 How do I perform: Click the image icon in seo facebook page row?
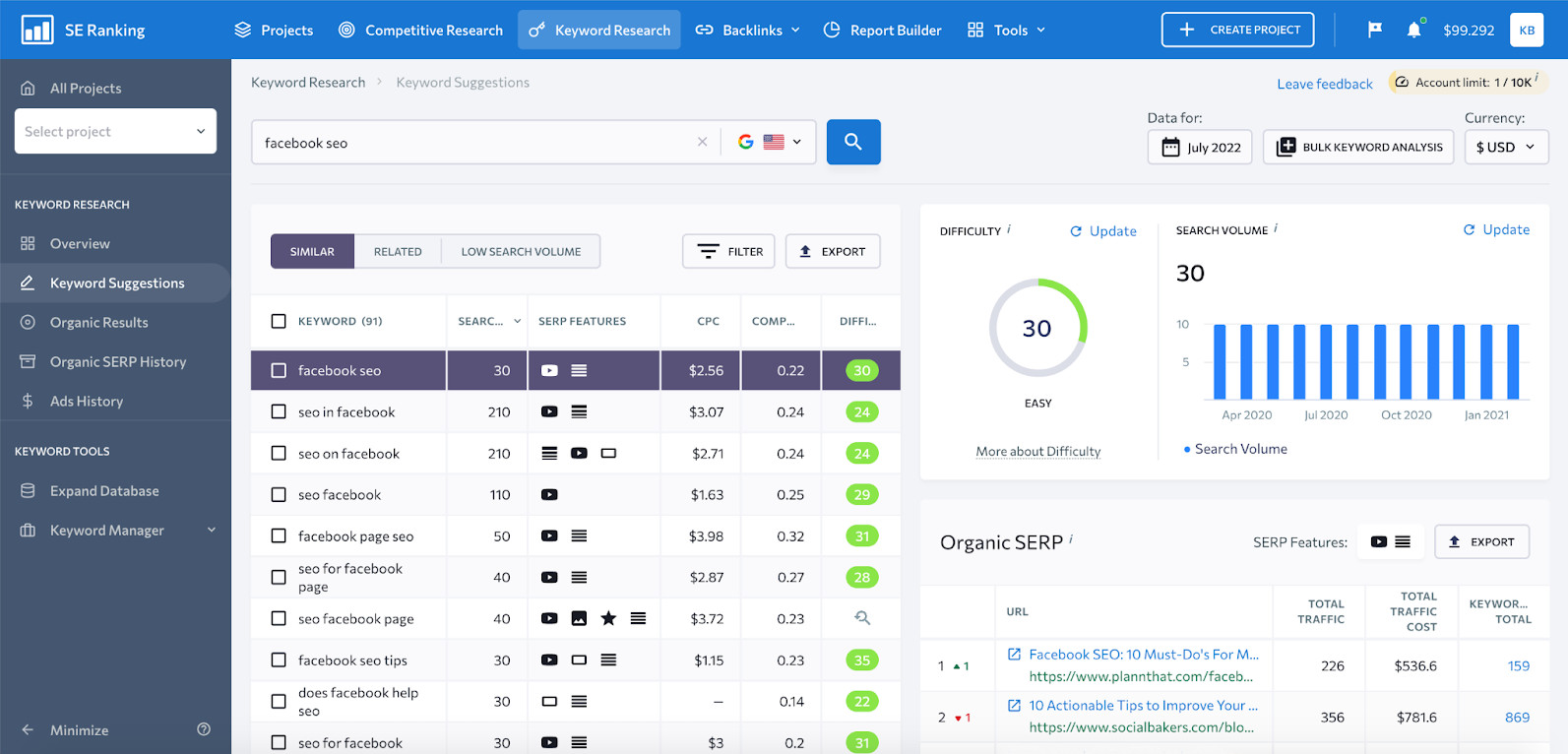coord(579,618)
